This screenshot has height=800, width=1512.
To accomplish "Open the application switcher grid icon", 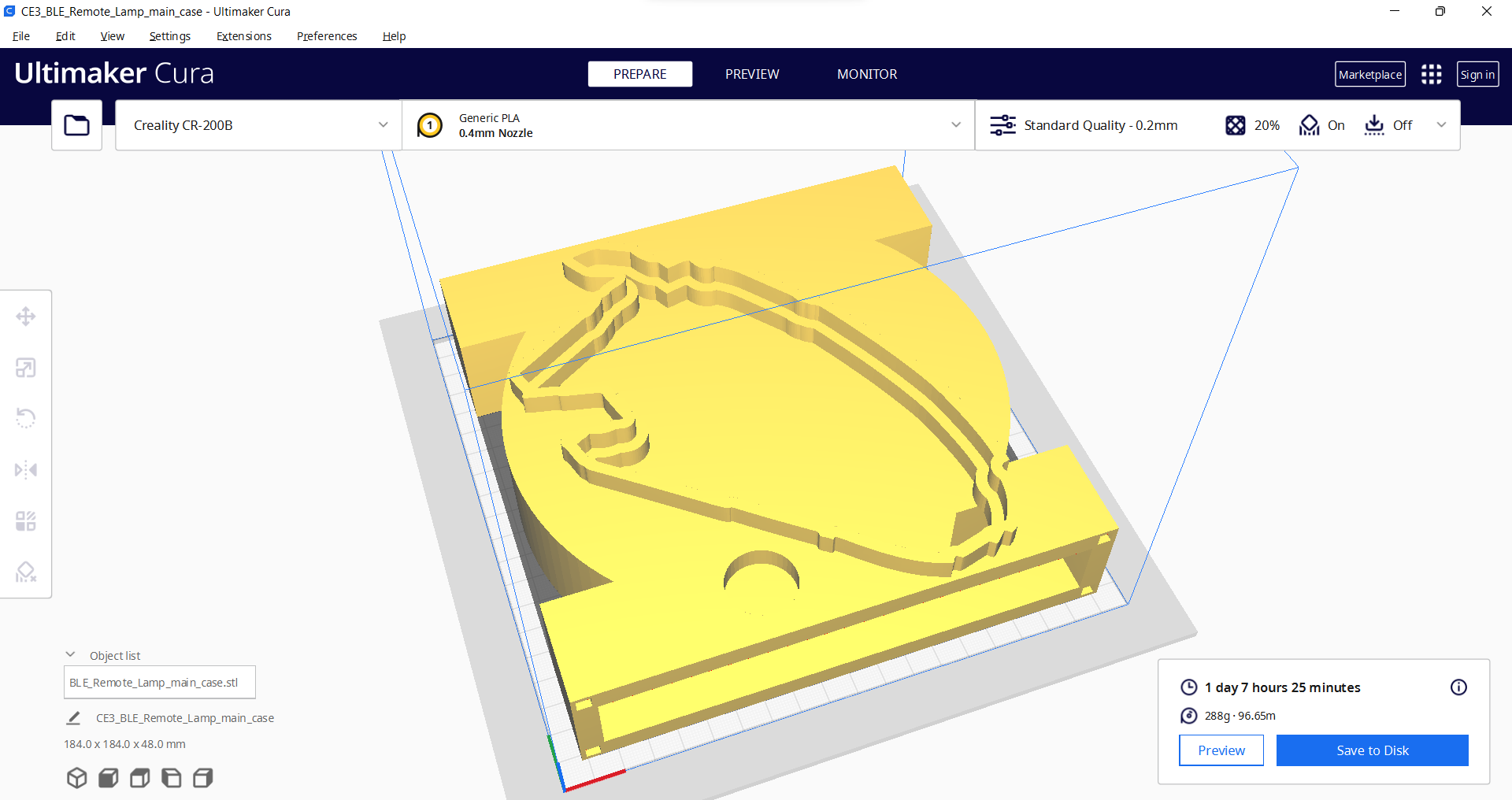I will pyautogui.click(x=1431, y=74).
